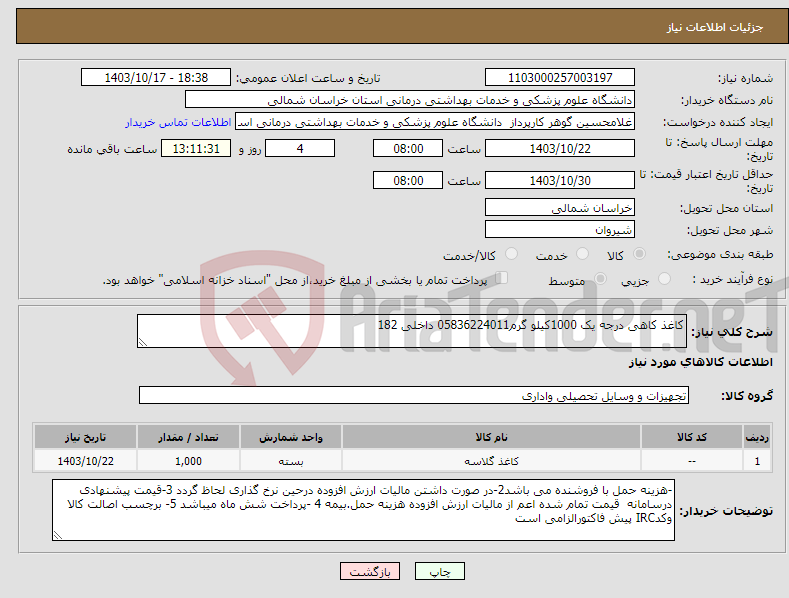Click the price validity time 08:00 field
This screenshot has height=598, width=789.
[408, 180]
